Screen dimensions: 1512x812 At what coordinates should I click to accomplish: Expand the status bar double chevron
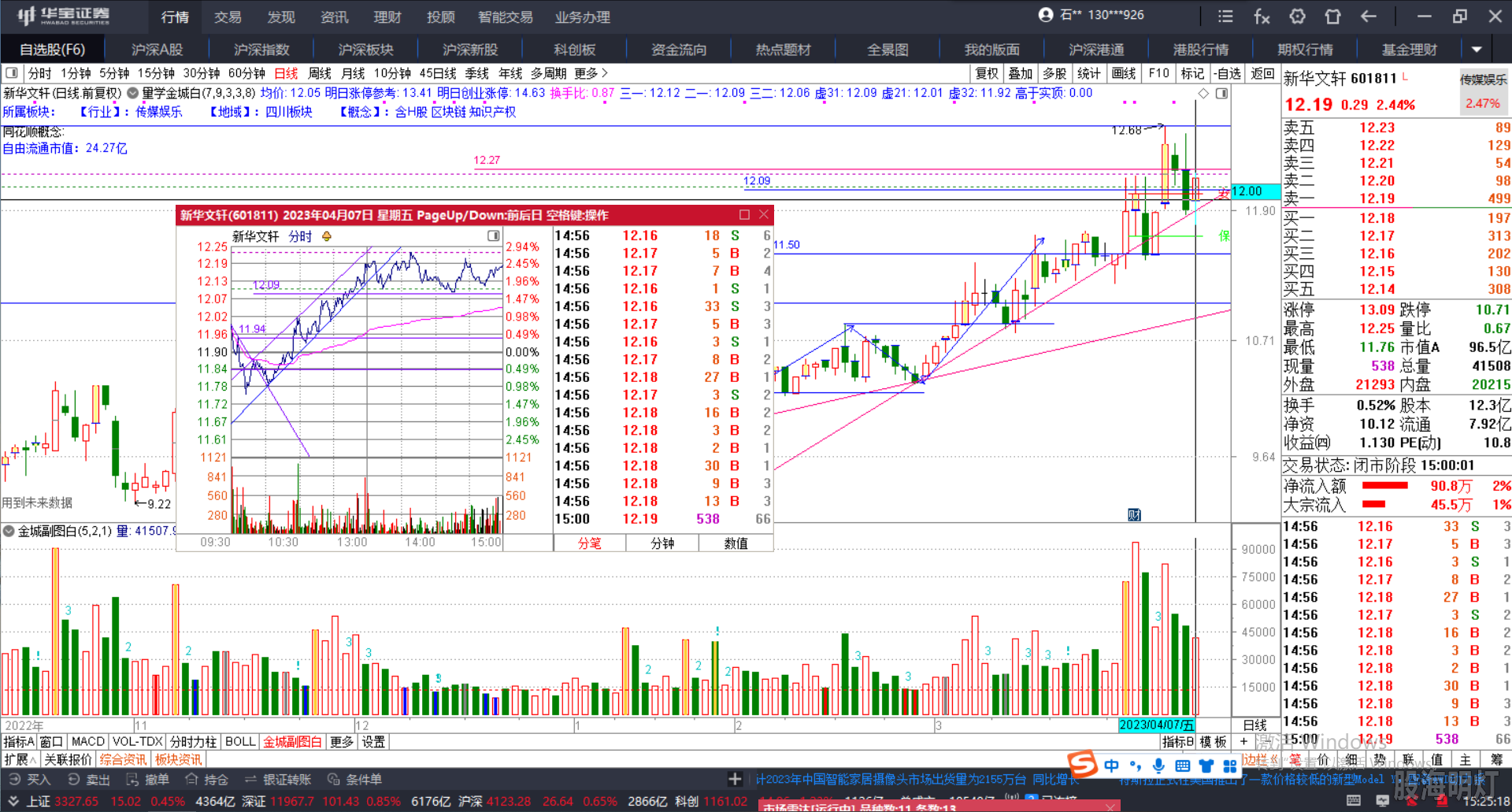(x=13, y=801)
